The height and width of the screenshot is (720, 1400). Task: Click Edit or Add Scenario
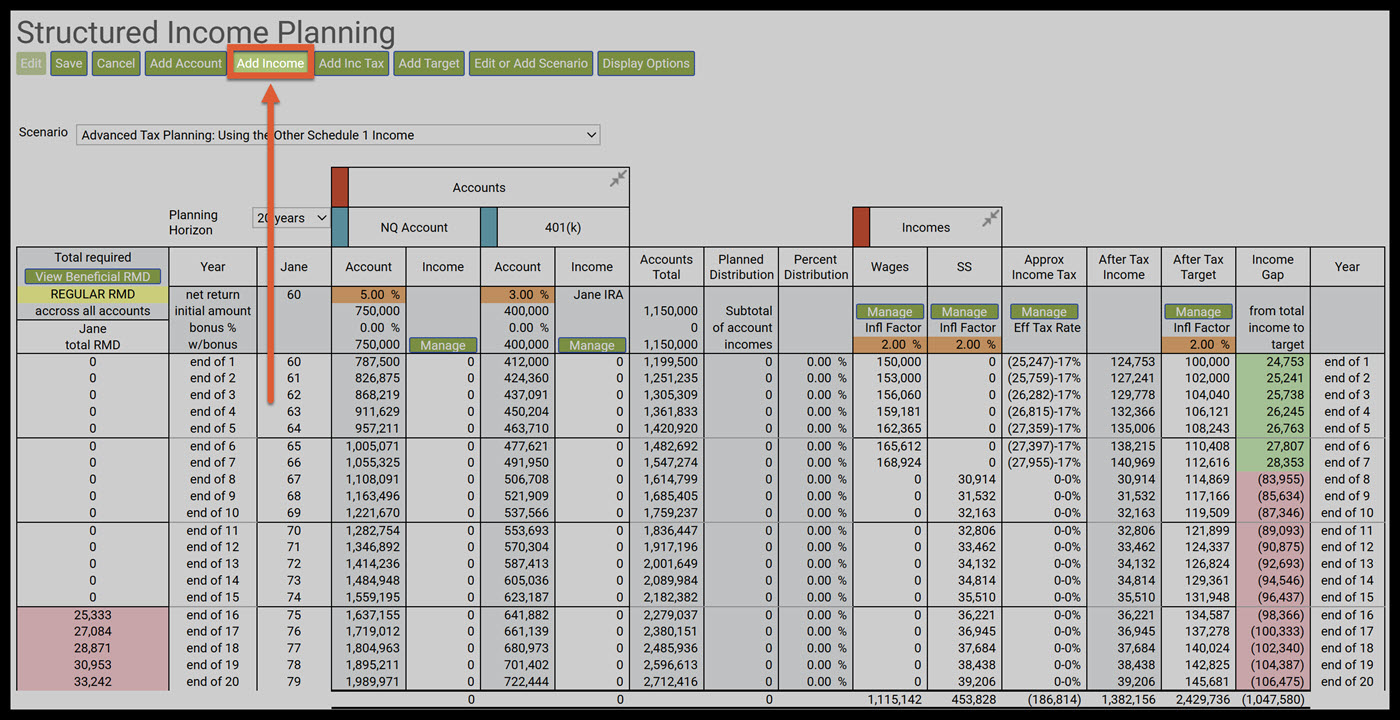tap(530, 63)
